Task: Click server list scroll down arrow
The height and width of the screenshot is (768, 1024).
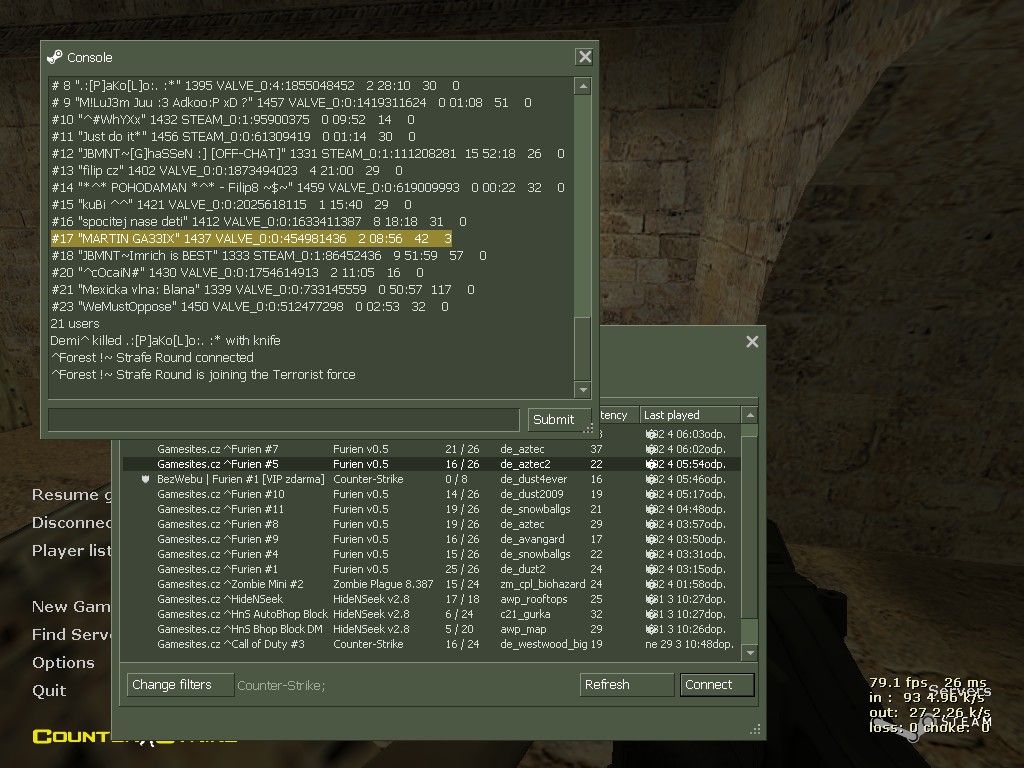Action: (x=750, y=652)
